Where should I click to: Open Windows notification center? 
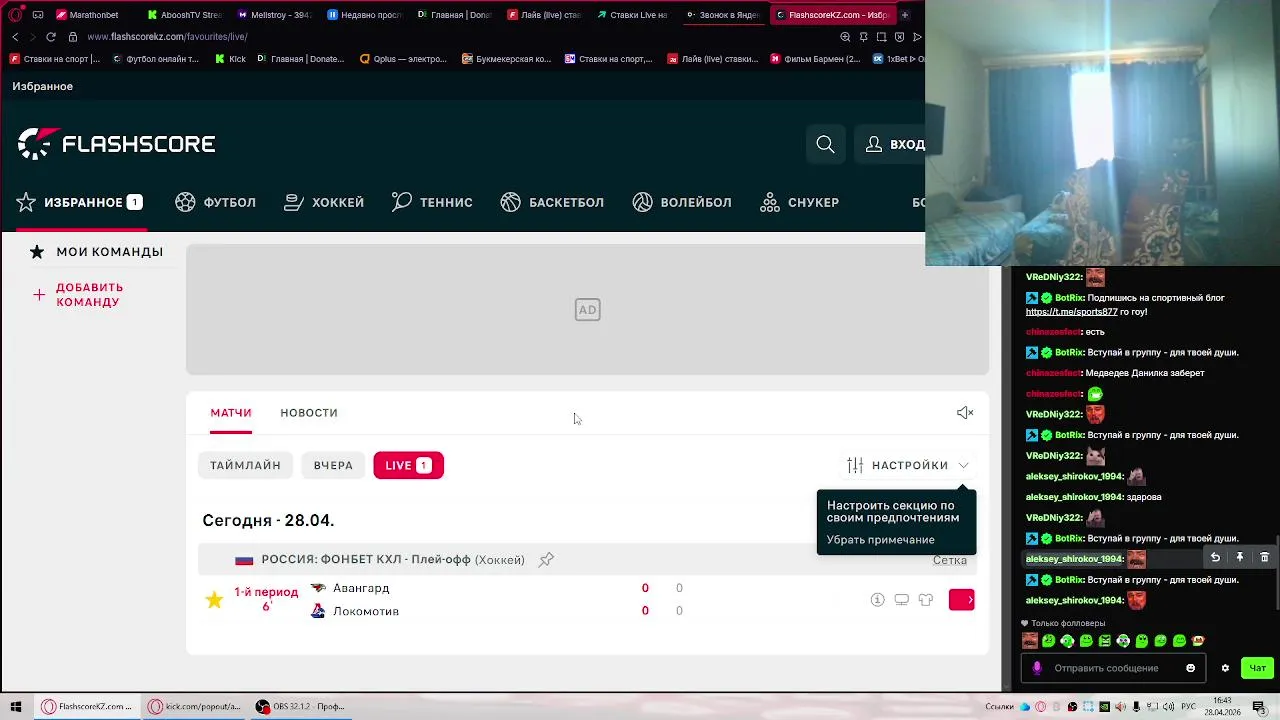1262,707
